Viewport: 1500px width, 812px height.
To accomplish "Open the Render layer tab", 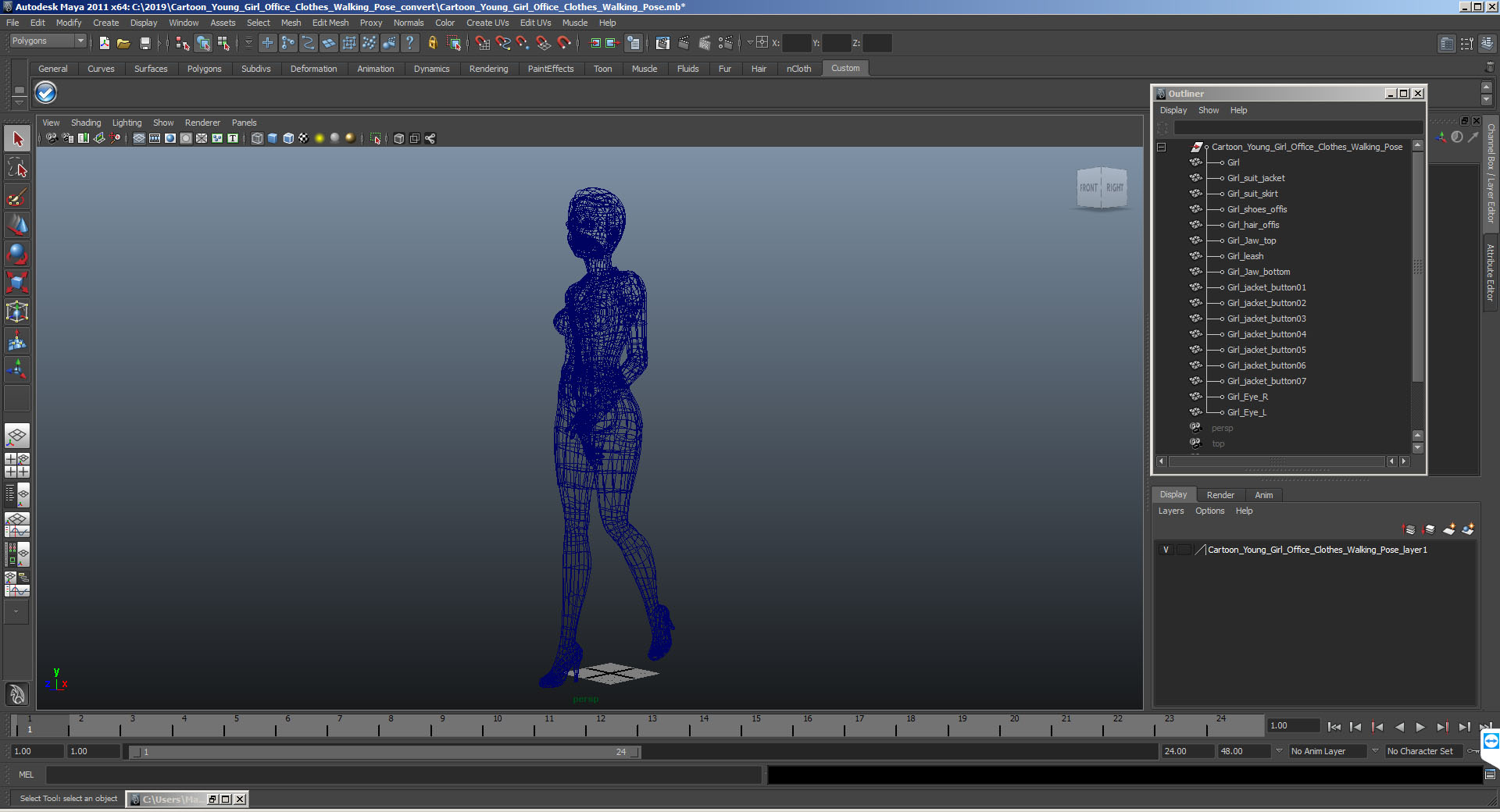I will click(x=1220, y=495).
